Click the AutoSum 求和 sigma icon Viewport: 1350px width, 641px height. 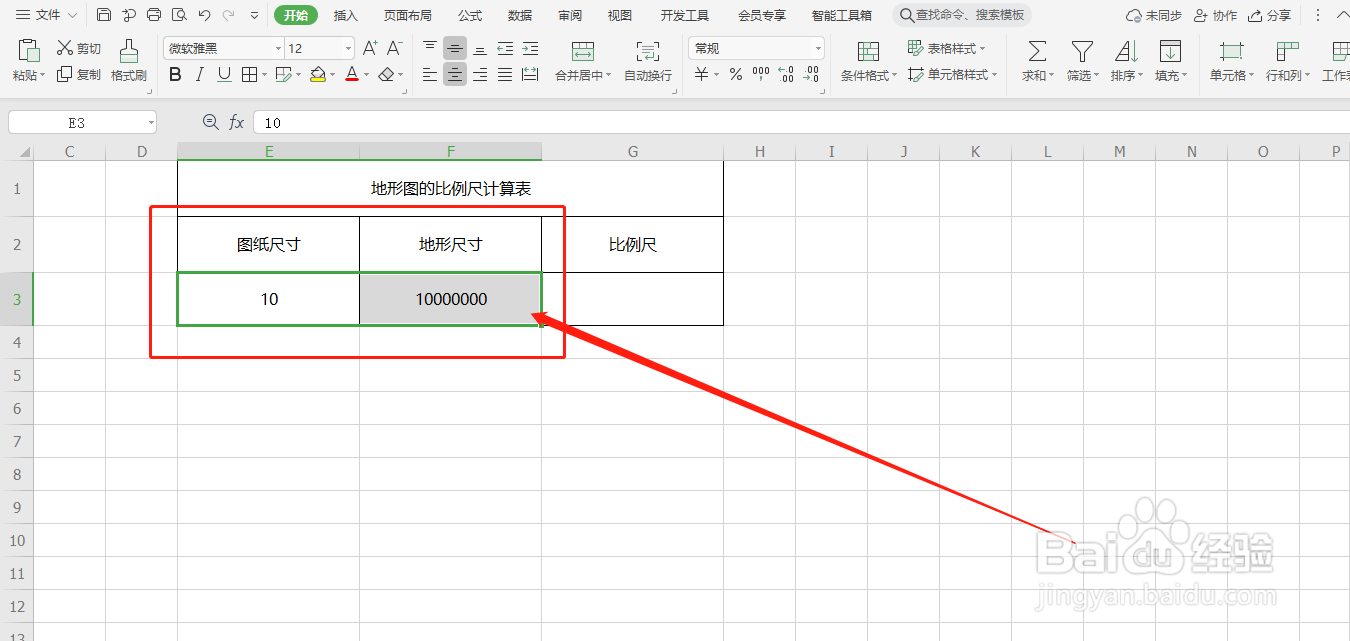(1038, 51)
